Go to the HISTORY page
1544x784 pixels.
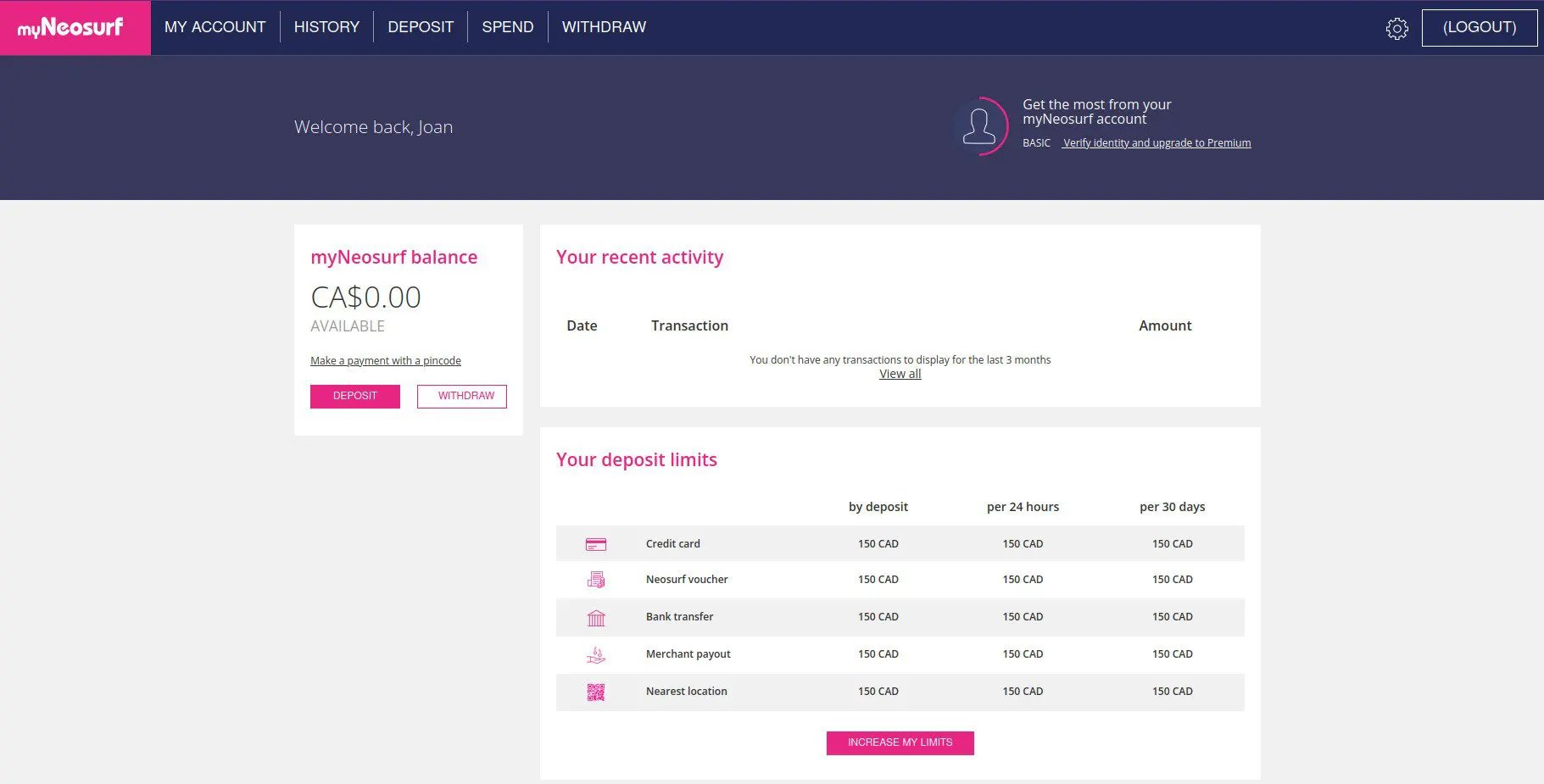point(326,27)
